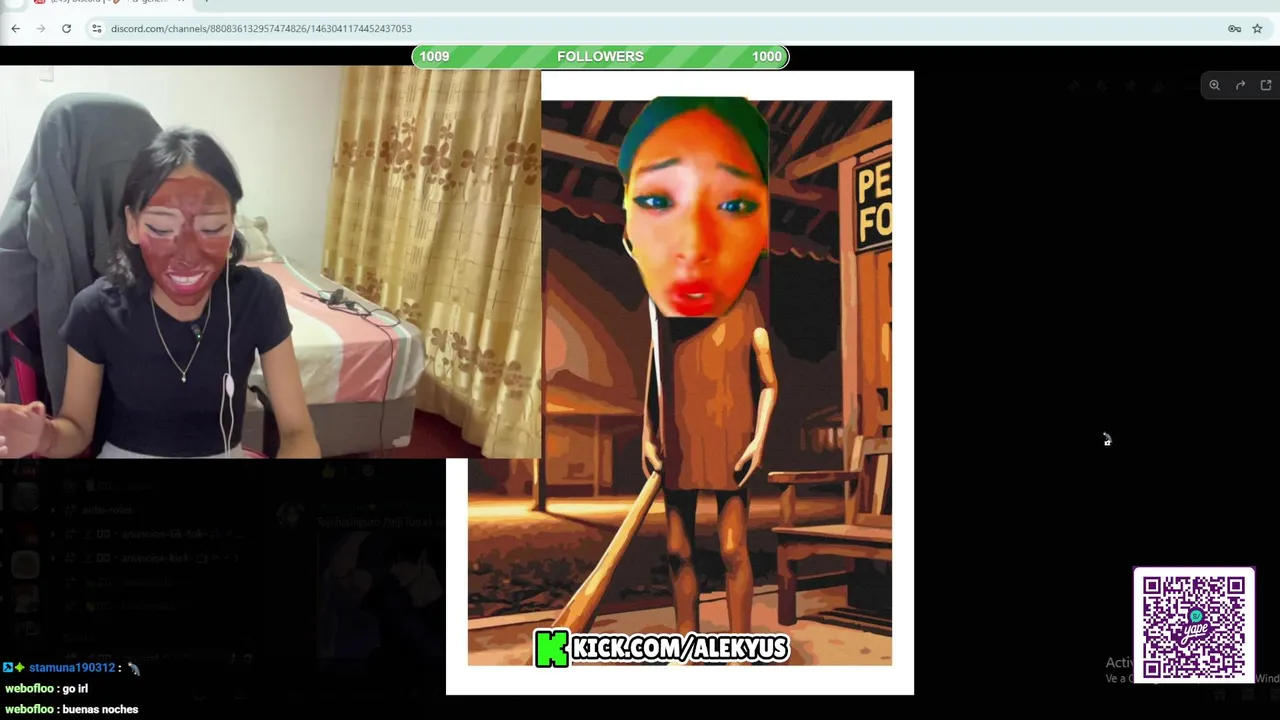Viewport: 1280px width, 720px height.
Task: Zoom the image with magnifier icon
Action: (x=1214, y=85)
